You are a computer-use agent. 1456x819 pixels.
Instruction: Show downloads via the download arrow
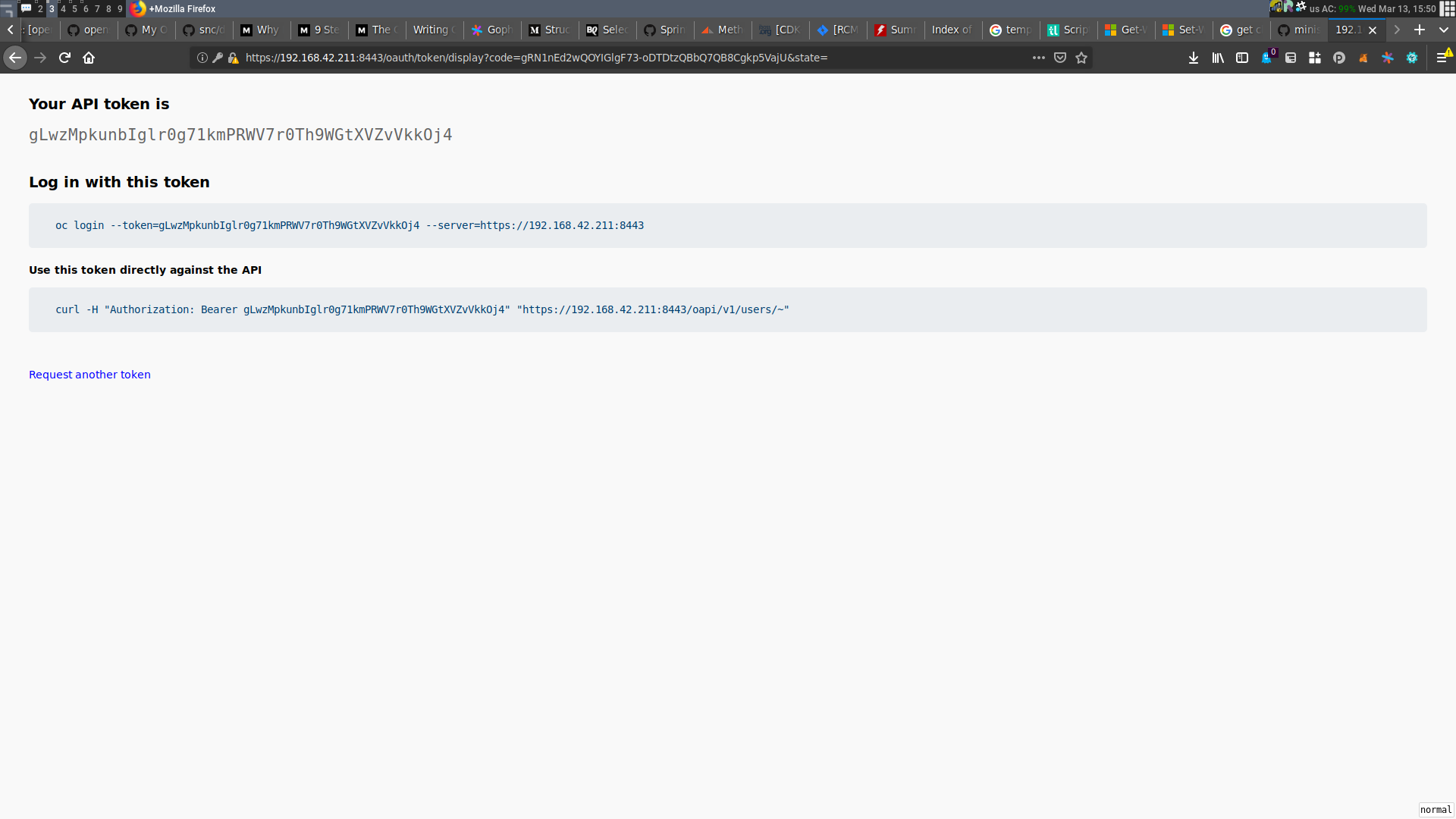(1194, 58)
